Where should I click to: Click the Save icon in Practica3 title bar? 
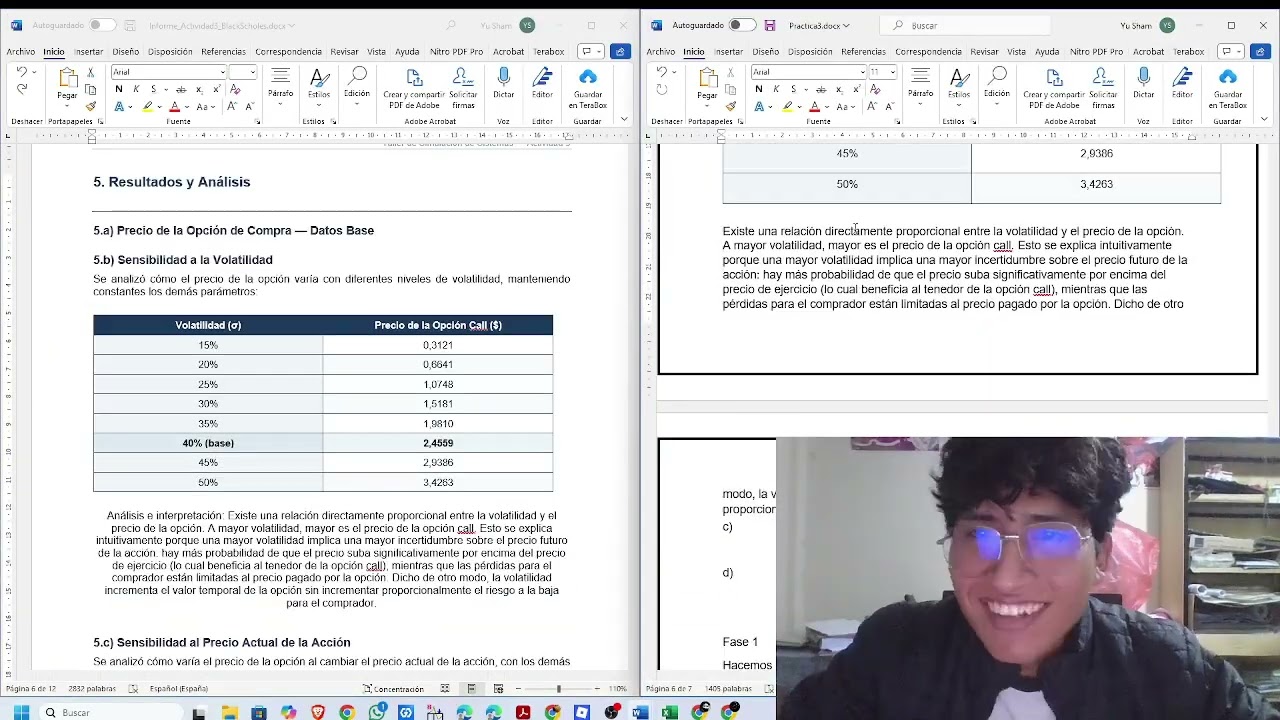(770, 25)
